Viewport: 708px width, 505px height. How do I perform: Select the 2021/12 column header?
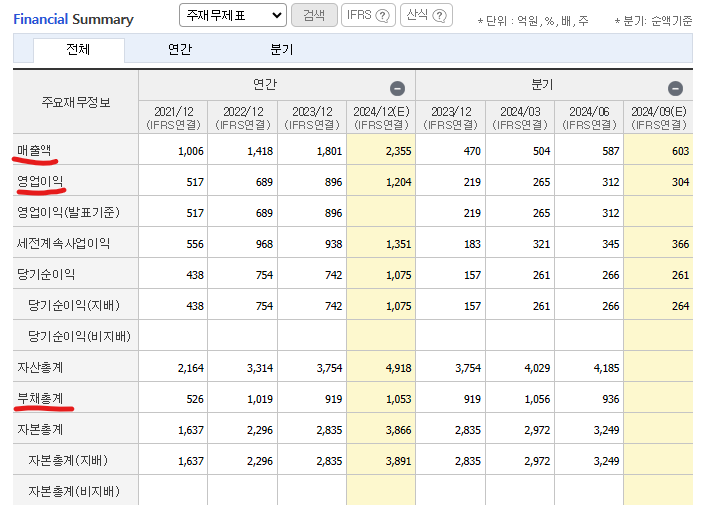[x=173, y=117]
